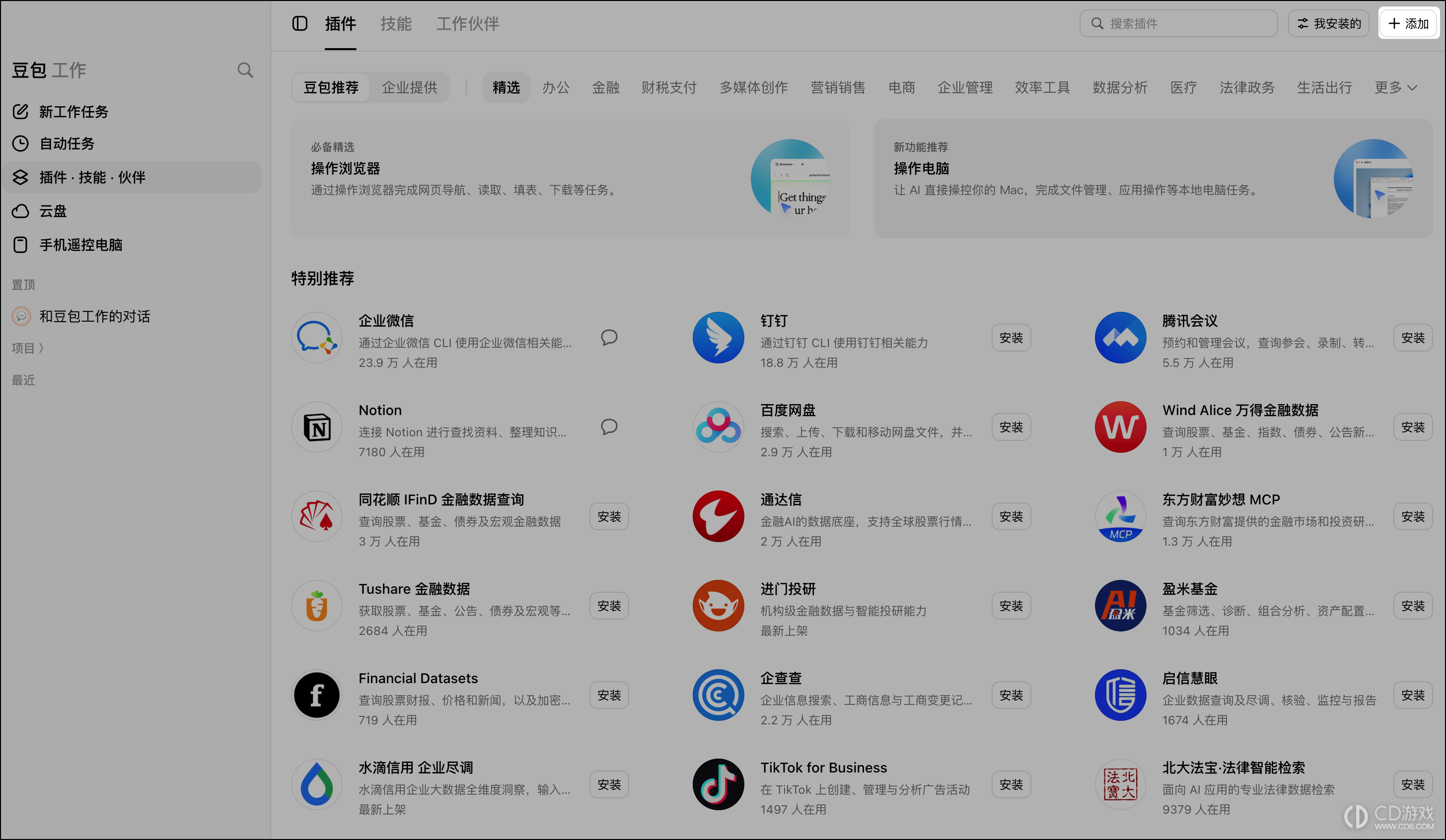Click the 钉钉 plugin logo
The image size is (1446, 840).
click(x=718, y=338)
